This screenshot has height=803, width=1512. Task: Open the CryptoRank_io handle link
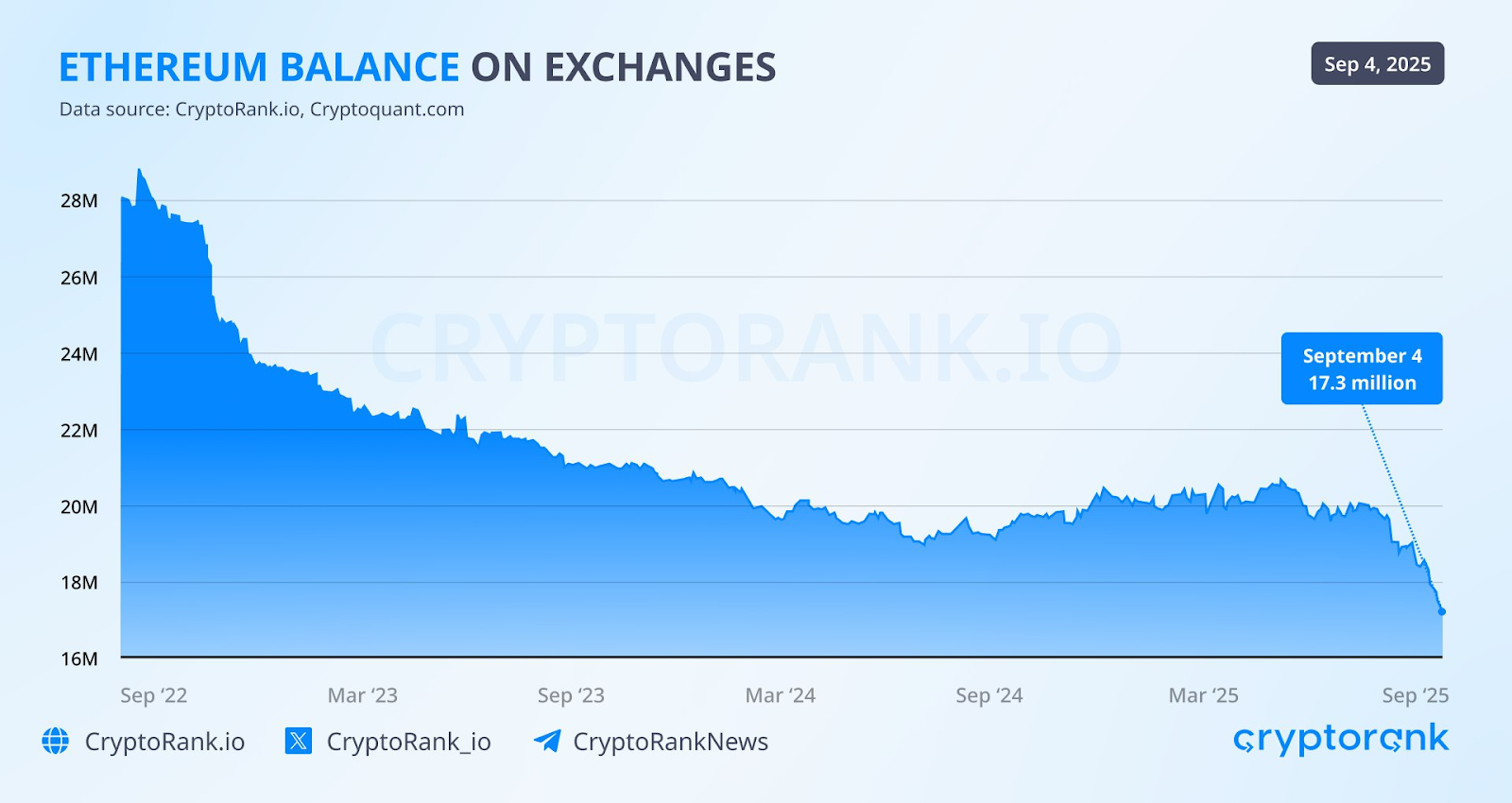[x=408, y=743]
